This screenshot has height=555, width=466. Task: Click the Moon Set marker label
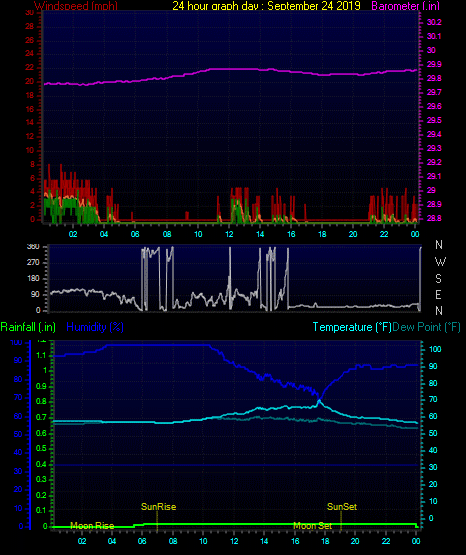point(312,526)
